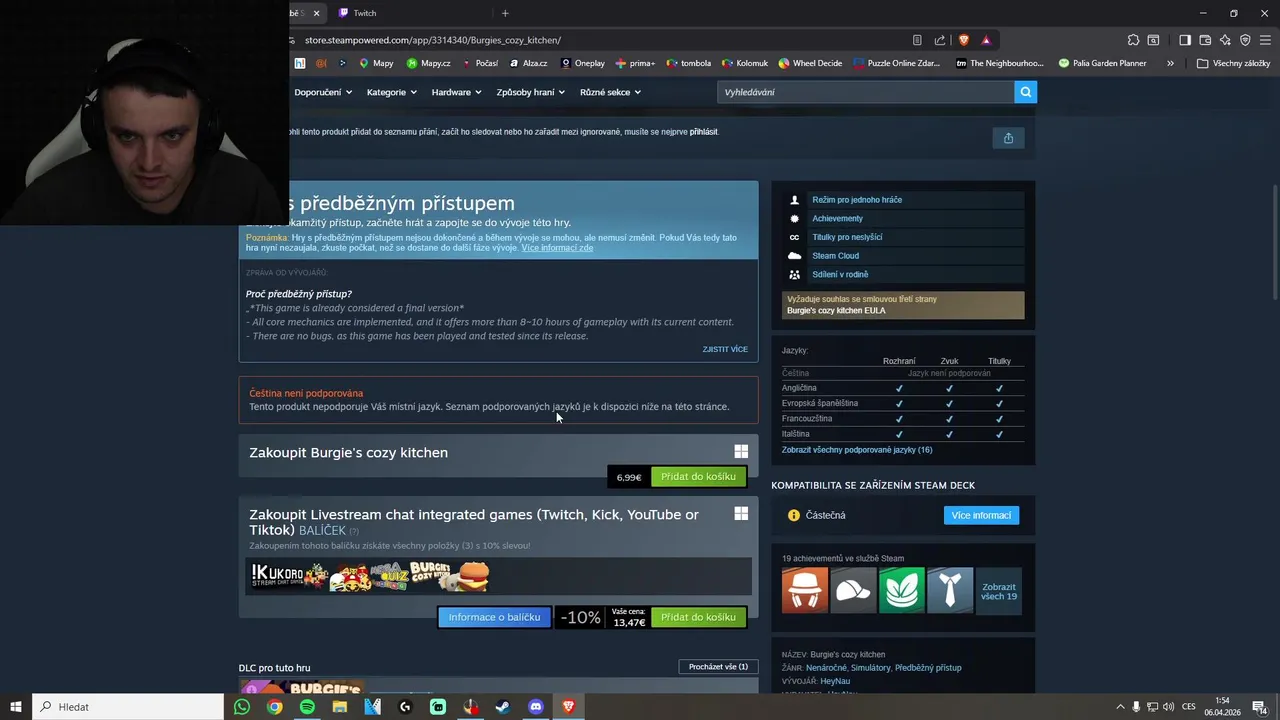1280x720 pixels.
Task: Open the first achievement thumbnail with hat
Action: tap(805, 590)
